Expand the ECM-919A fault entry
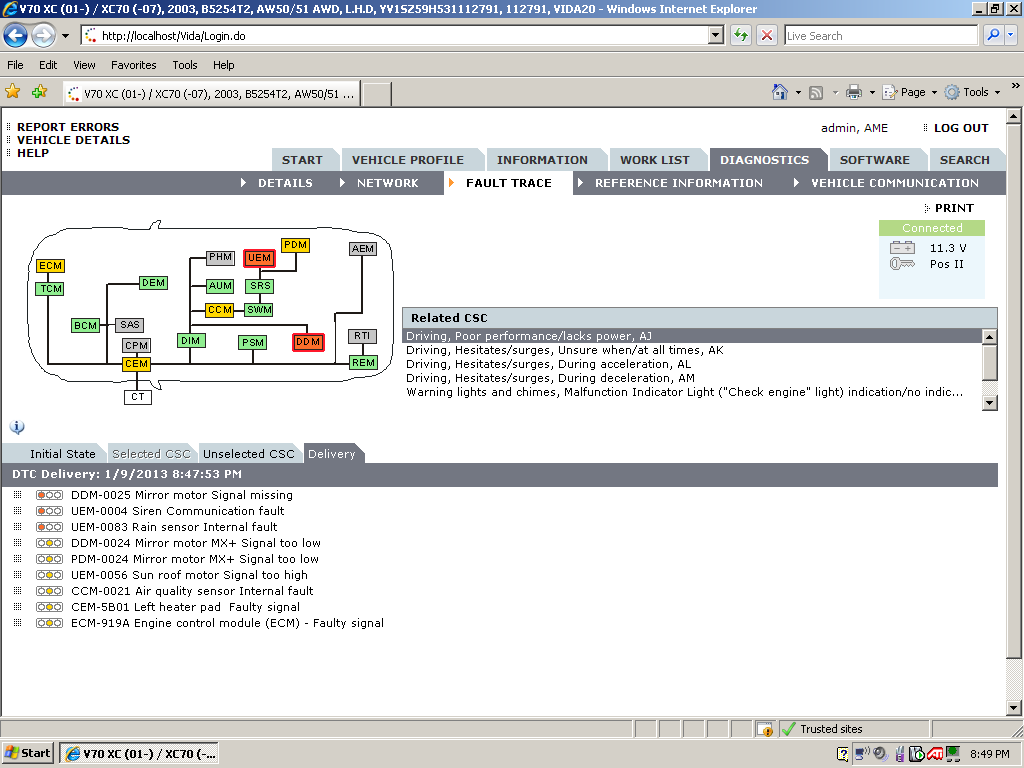 [17, 623]
